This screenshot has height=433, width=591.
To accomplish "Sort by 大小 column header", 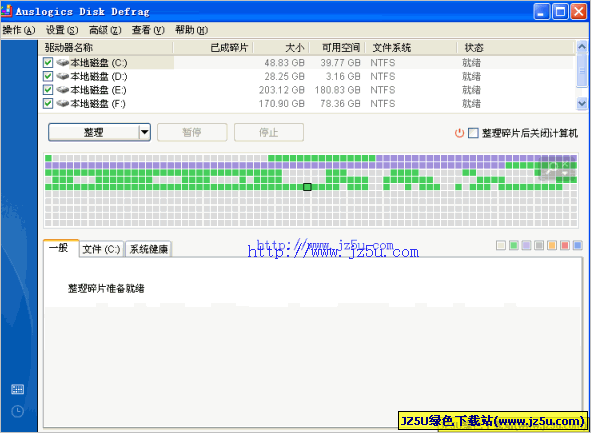I will coord(281,47).
